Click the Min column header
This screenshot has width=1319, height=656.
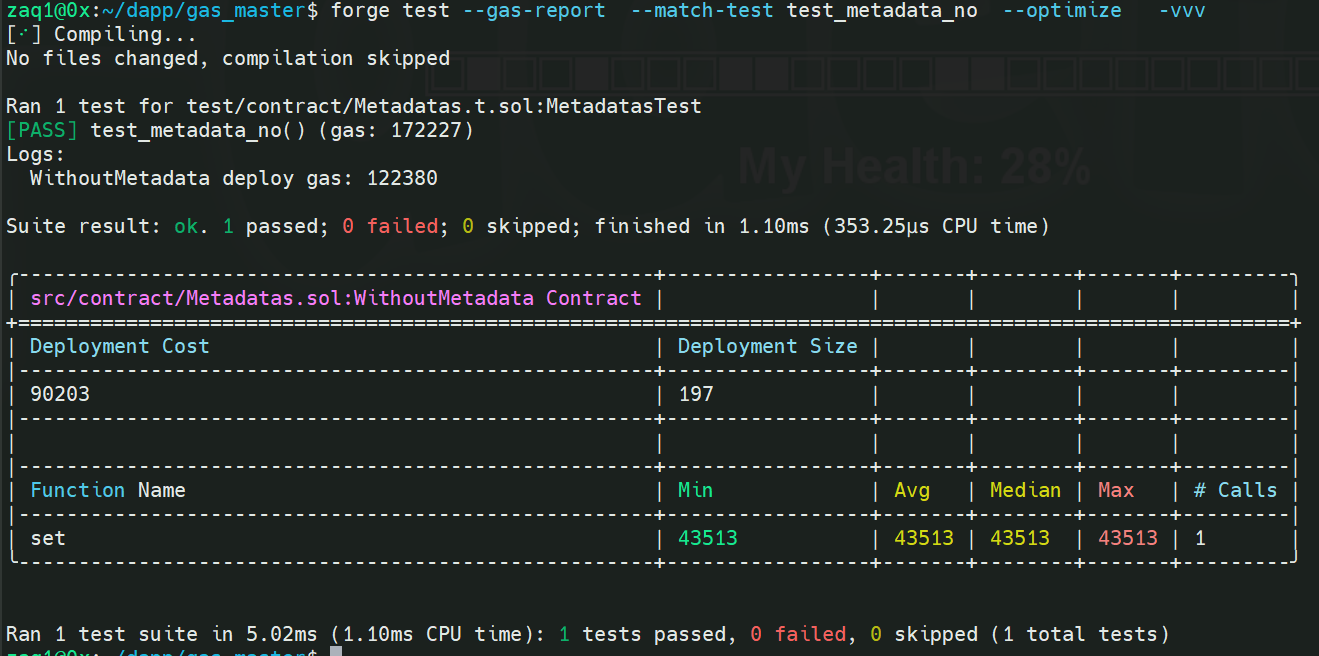(696, 490)
